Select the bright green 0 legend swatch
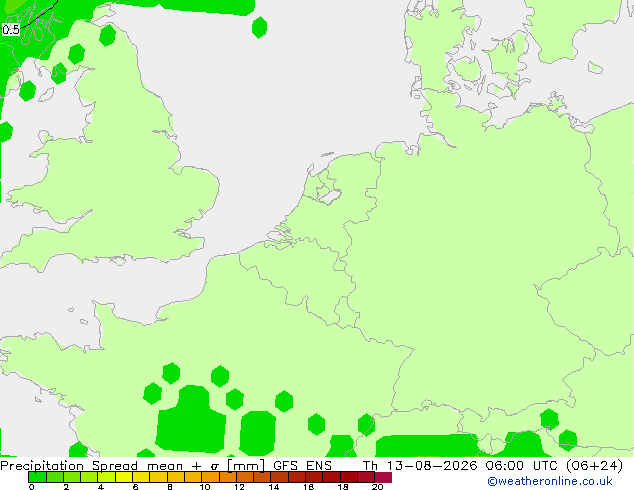This screenshot has height=490, width=634. click(x=37, y=477)
